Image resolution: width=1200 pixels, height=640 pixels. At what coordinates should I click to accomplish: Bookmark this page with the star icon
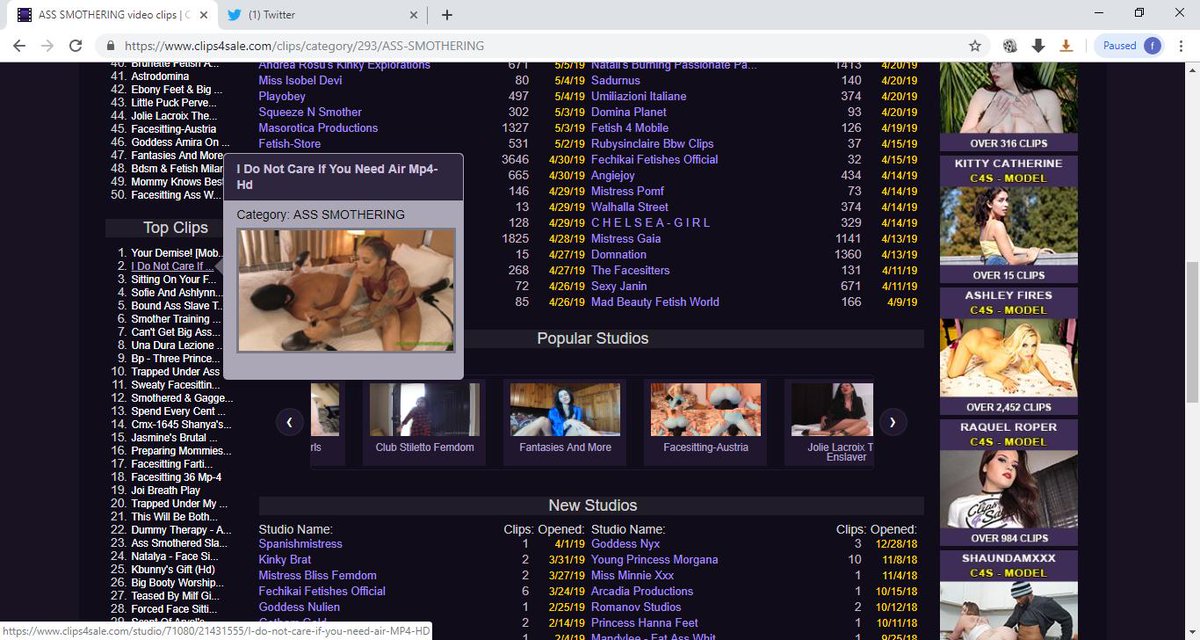[x=974, y=46]
